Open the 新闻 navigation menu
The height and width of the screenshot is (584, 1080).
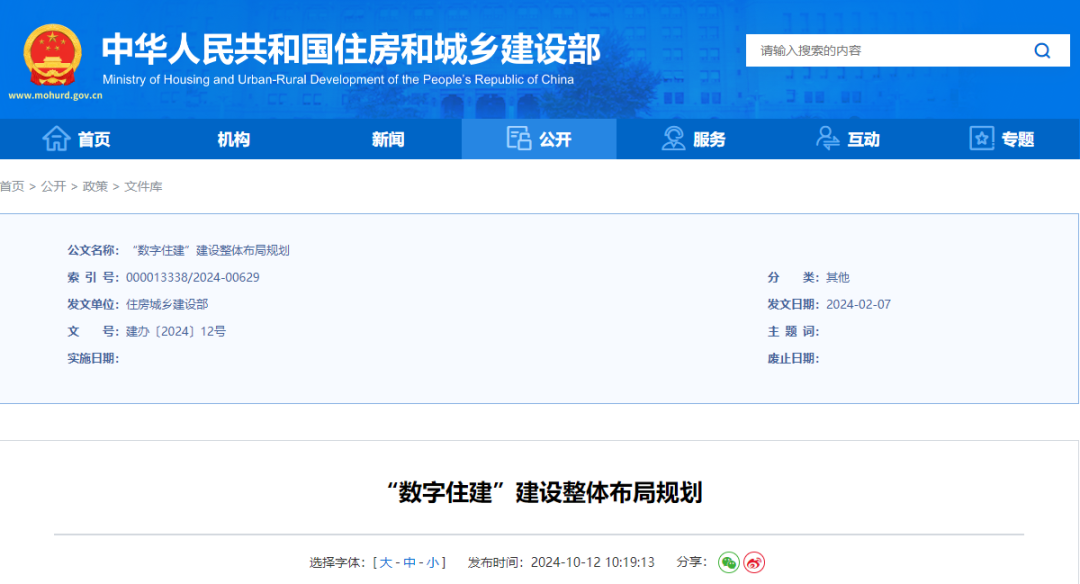tap(388, 139)
